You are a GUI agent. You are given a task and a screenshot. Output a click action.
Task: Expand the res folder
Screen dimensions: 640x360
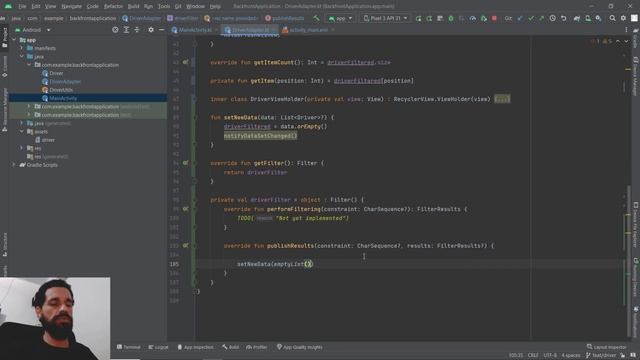click(22, 148)
